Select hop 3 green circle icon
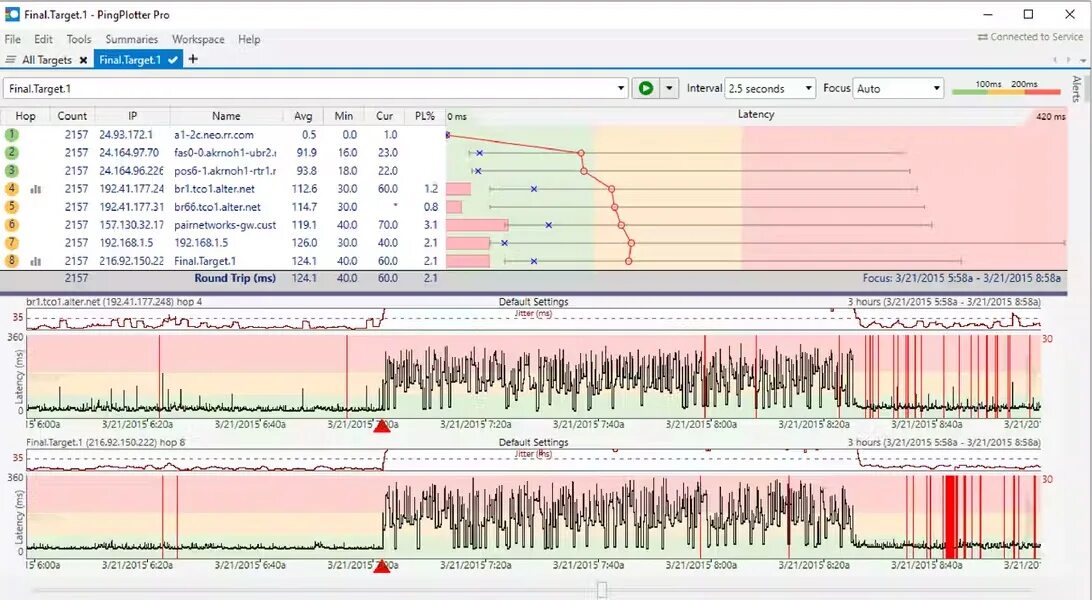Screen dimensions: 1092x600 coord(11,171)
